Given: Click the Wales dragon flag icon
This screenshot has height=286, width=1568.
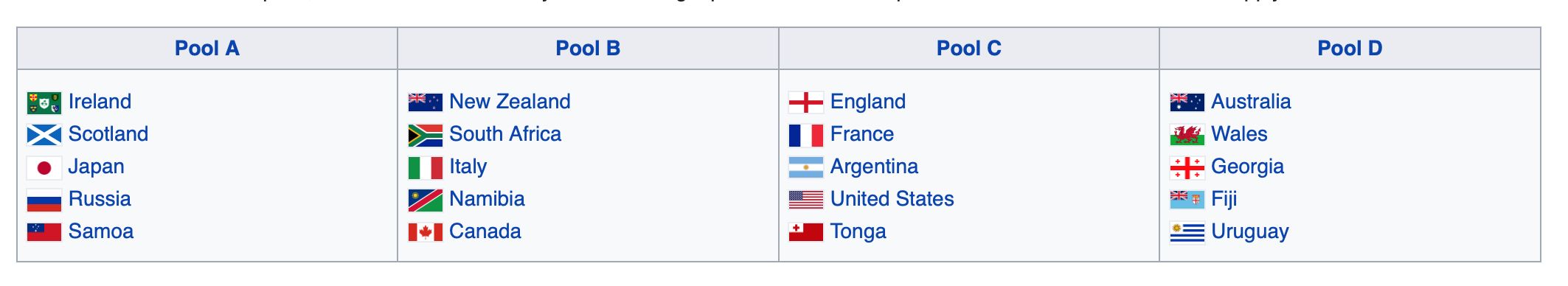Looking at the screenshot, I should [1187, 135].
